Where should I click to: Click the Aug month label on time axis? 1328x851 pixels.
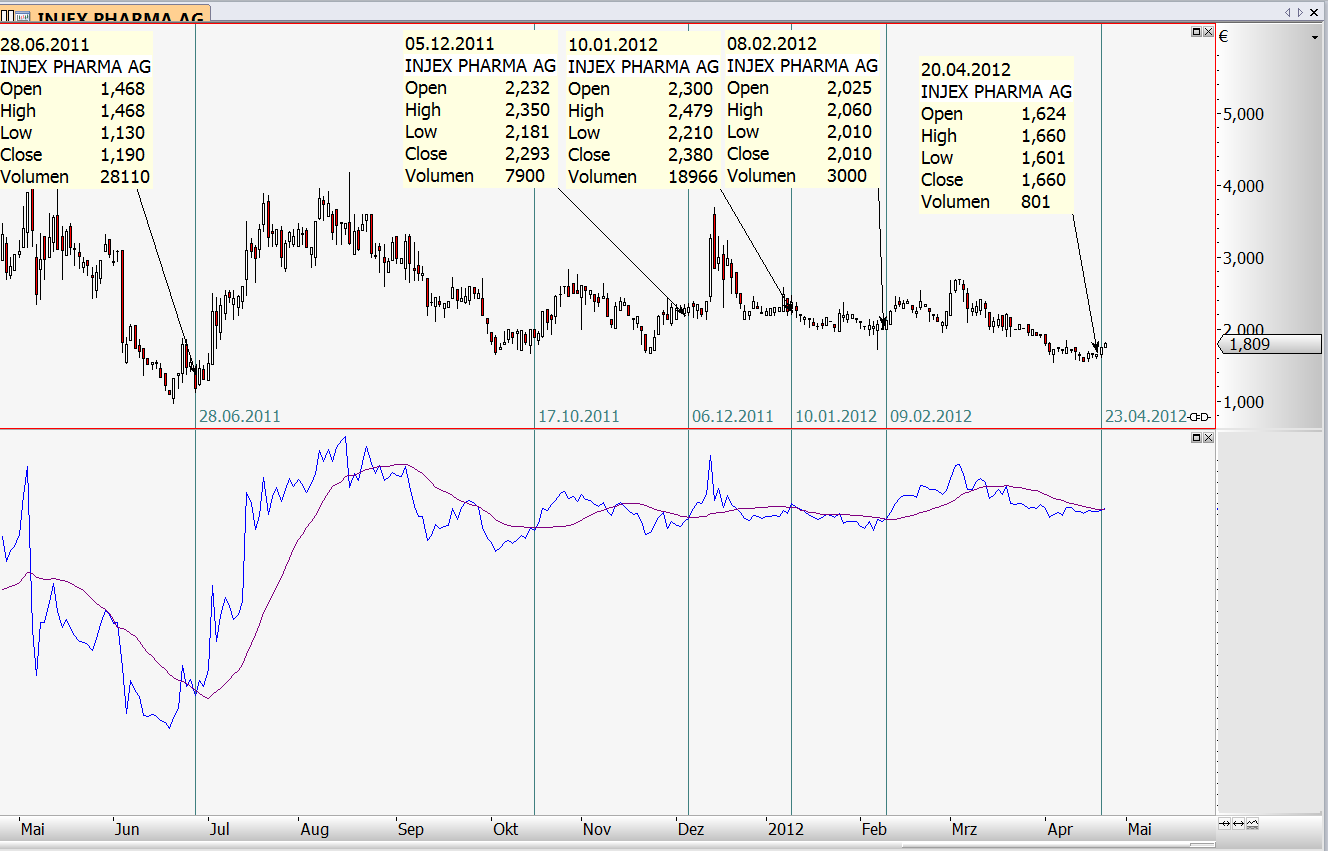(x=314, y=829)
